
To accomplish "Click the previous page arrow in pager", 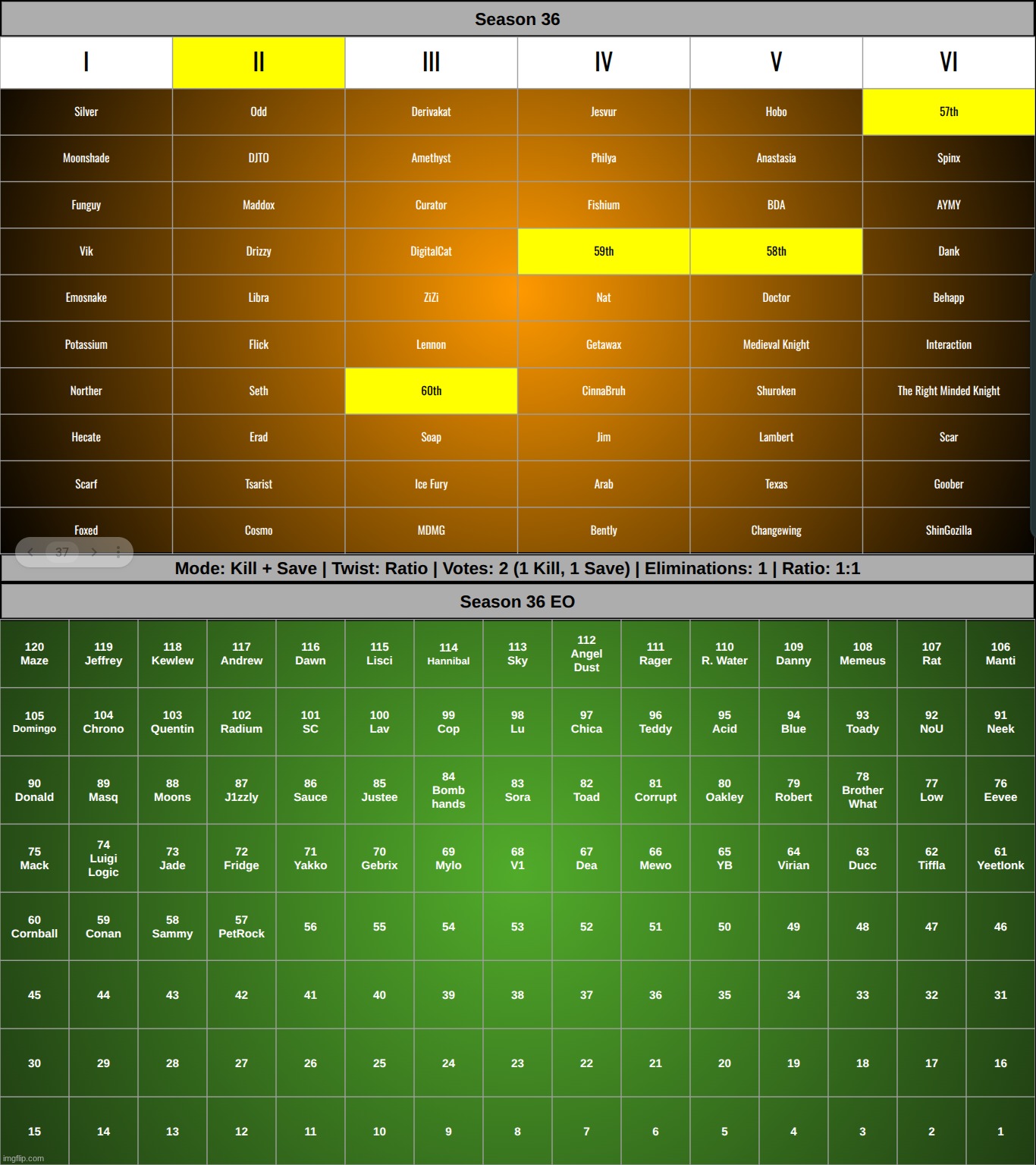I will 30,552.
